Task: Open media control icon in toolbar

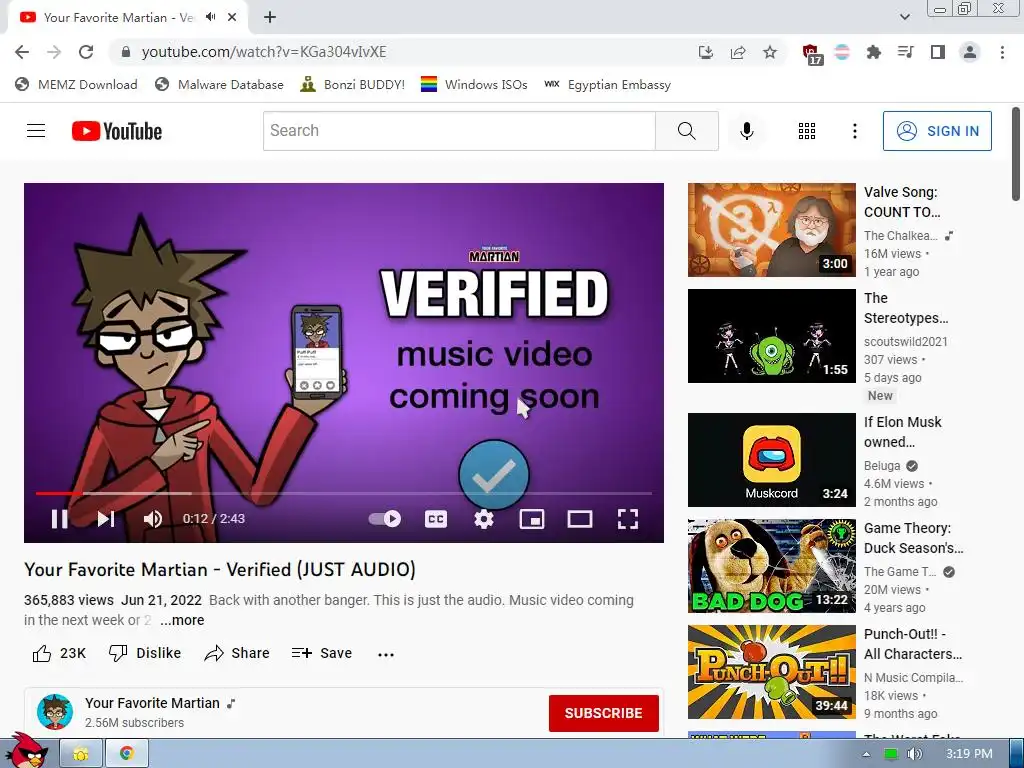Action: pyautogui.click(x=905, y=52)
